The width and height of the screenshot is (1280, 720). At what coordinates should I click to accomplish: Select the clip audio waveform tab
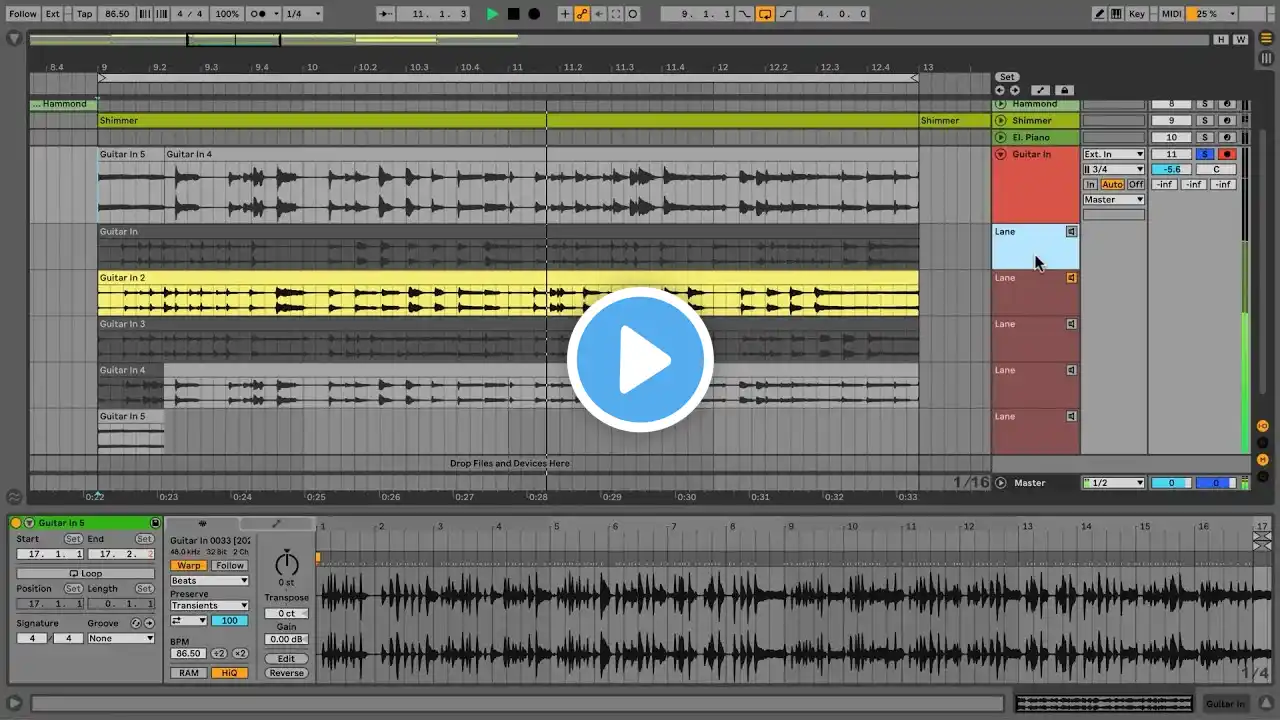202,523
